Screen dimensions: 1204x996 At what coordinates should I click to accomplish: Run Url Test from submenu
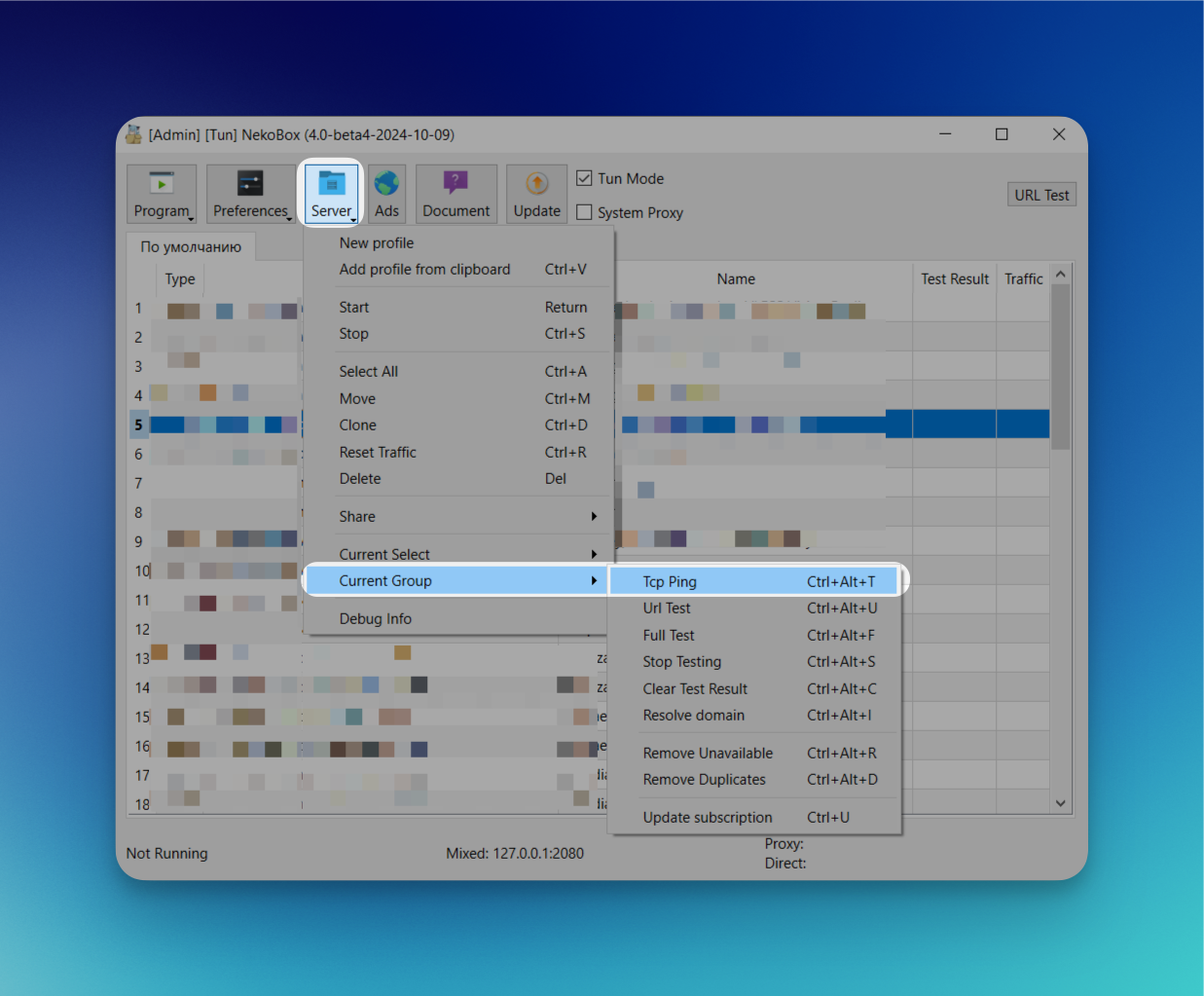[x=754, y=608]
